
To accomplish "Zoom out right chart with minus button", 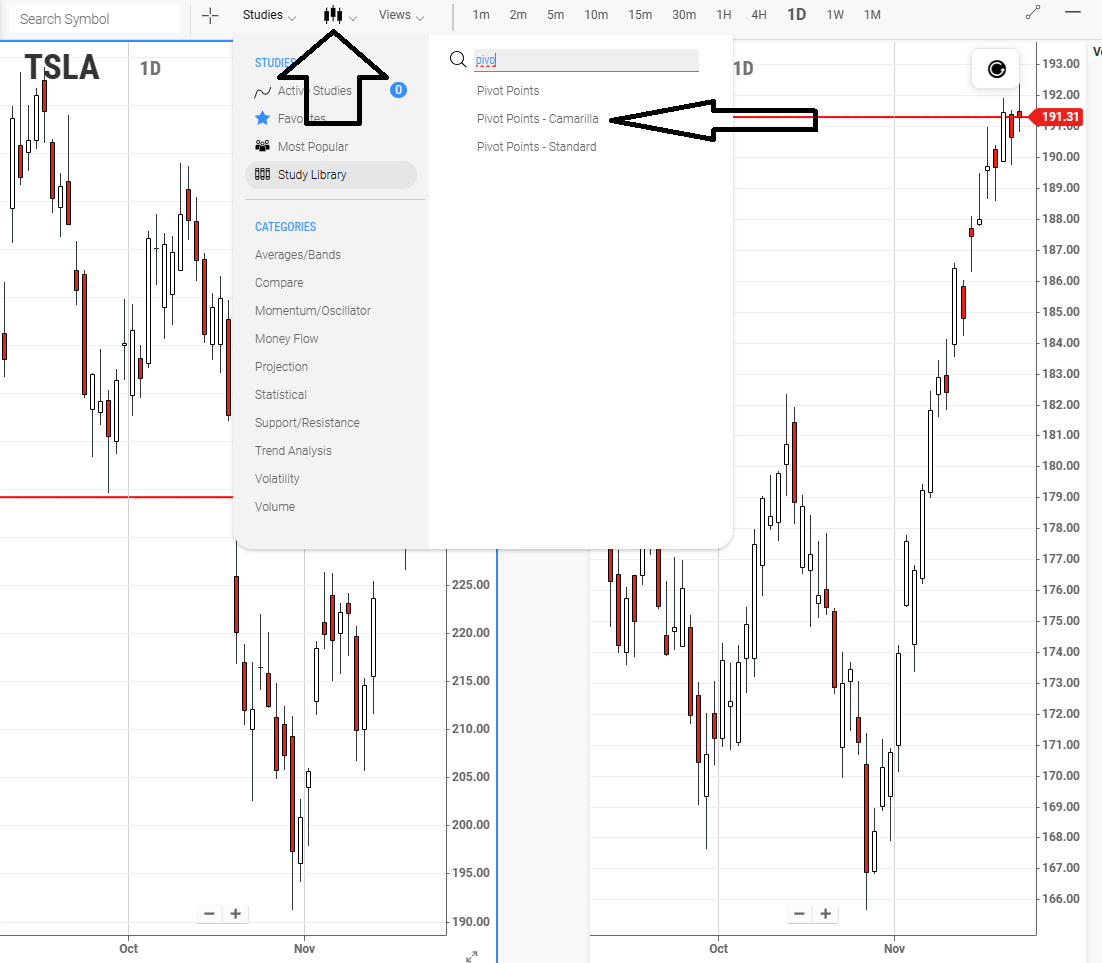I will [x=799, y=914].
